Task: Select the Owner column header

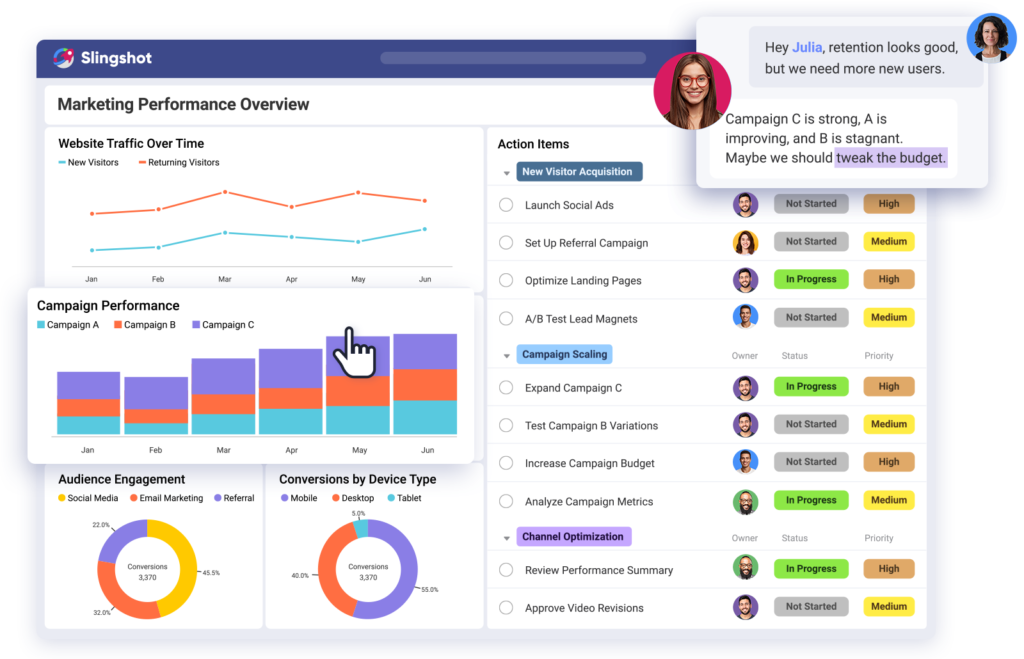Action: (744, 355)
